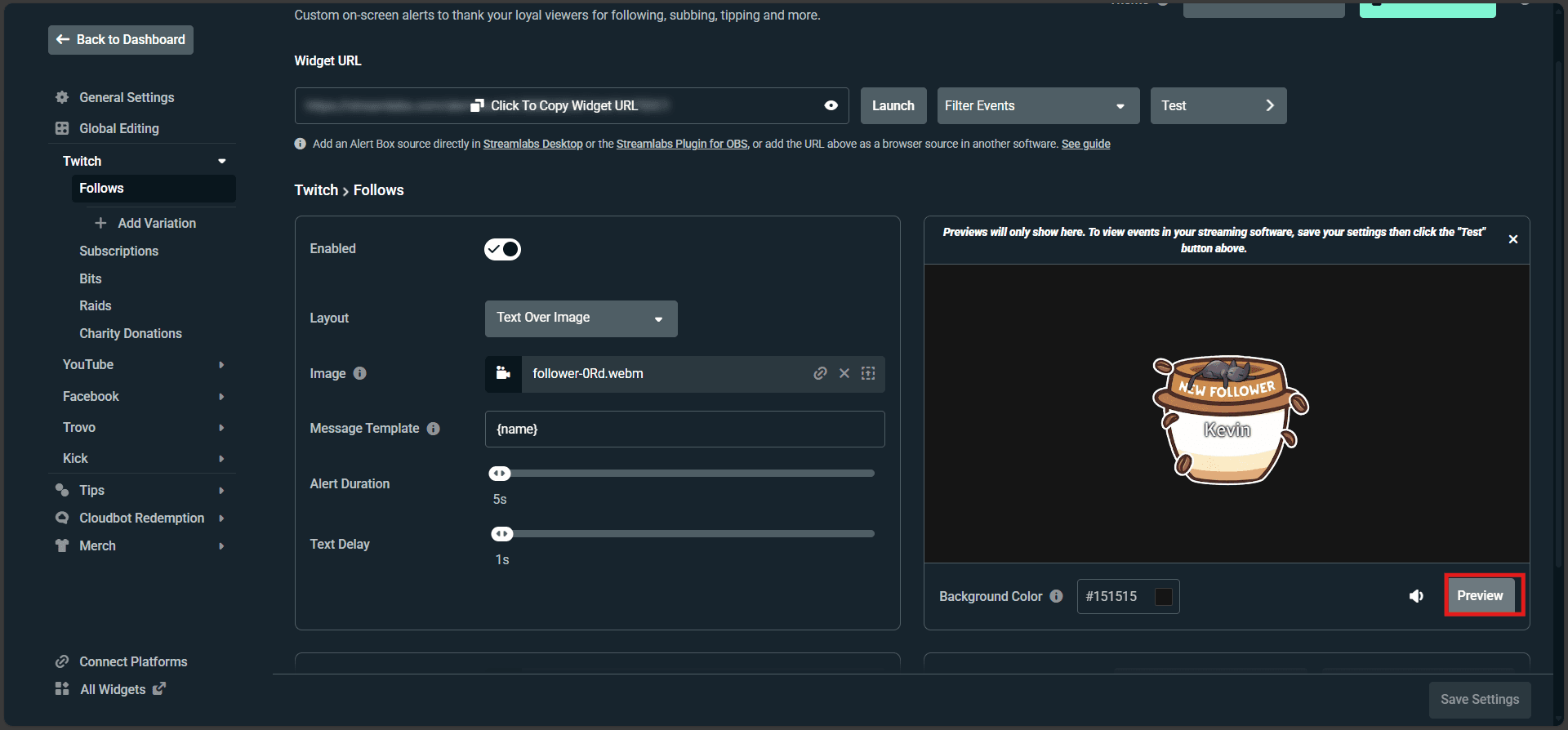Select Bits in the Twitch menu
The image size is (1568, 730).
pos(91,278)
